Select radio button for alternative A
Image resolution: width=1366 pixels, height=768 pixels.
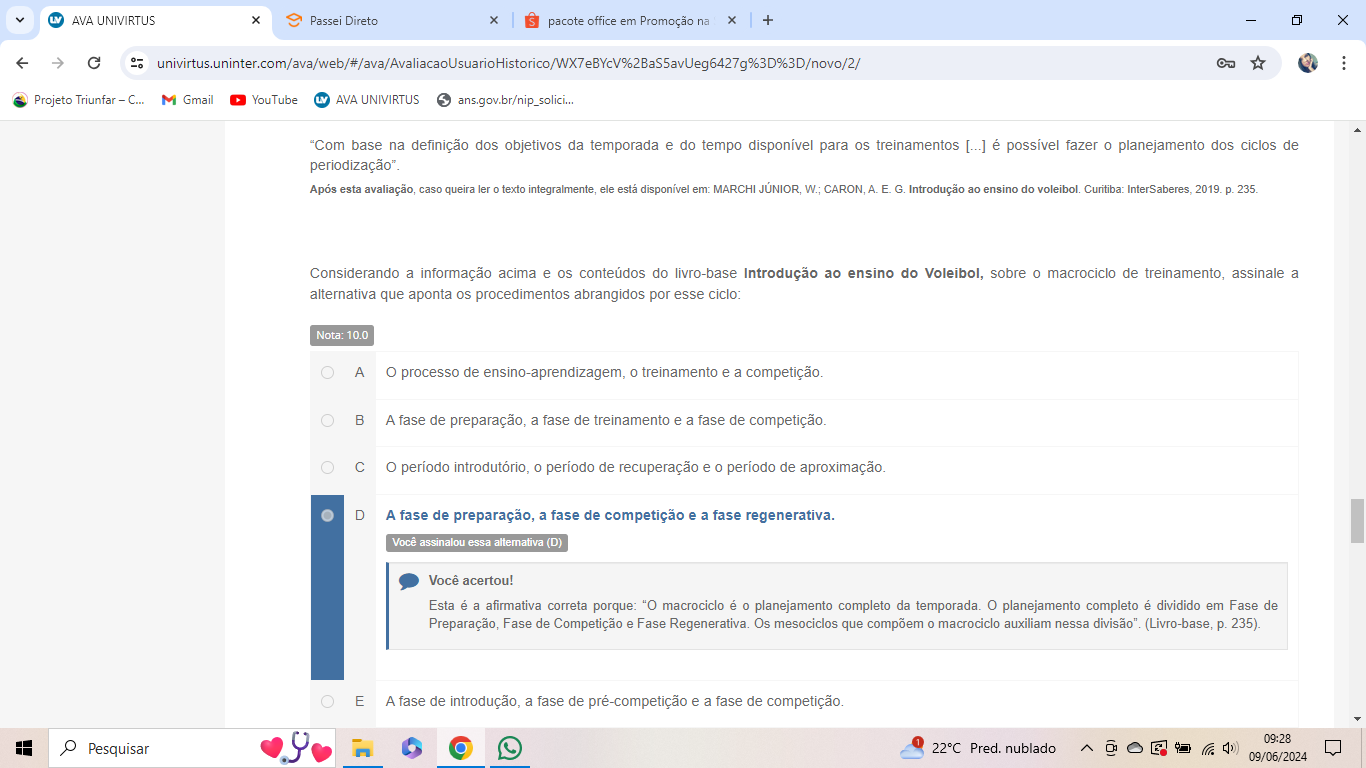click(x=327, y=373)
